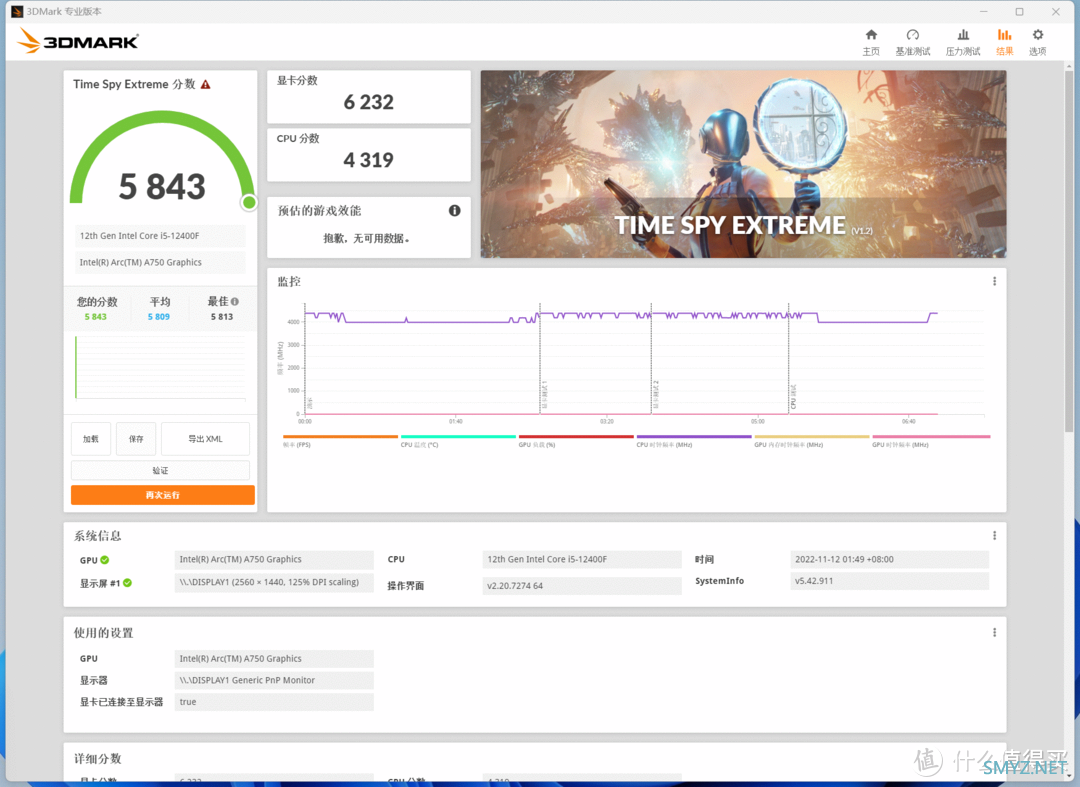The width and height of the screenshot is (1080, 787).
Task: Click the 保存 save button
Action: point(136,439)
